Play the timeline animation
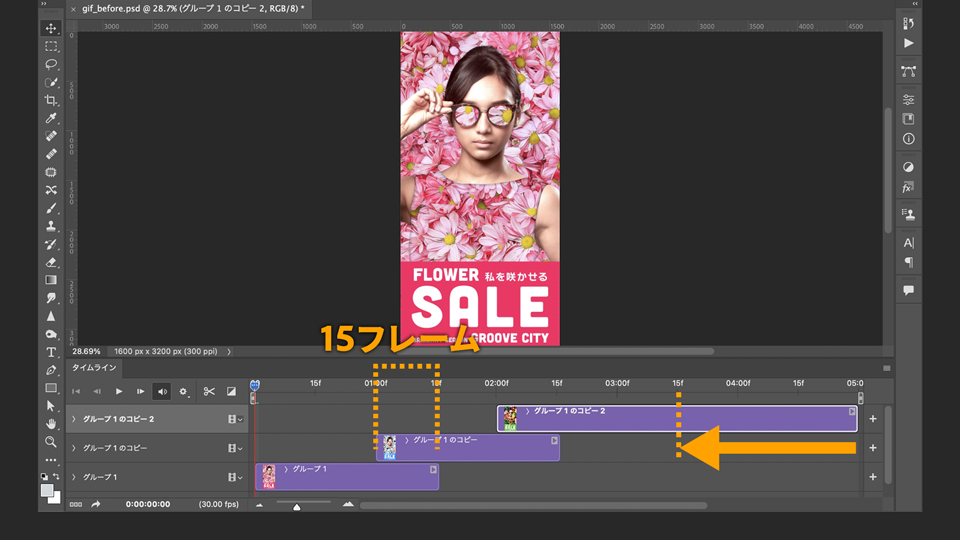 click(x=119, y=391)
